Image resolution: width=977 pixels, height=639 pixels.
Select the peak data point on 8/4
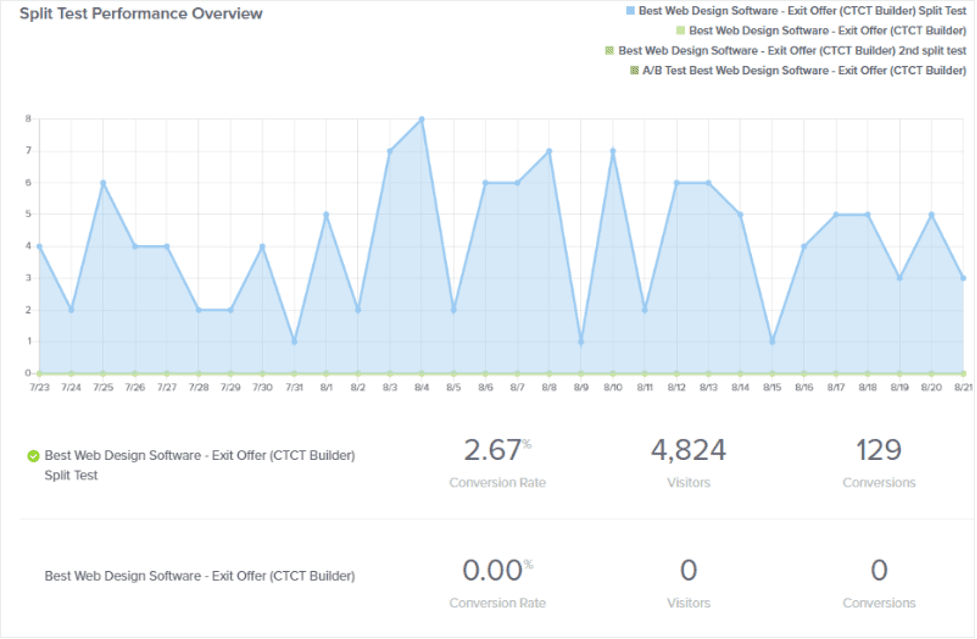(x=423, y=118)
